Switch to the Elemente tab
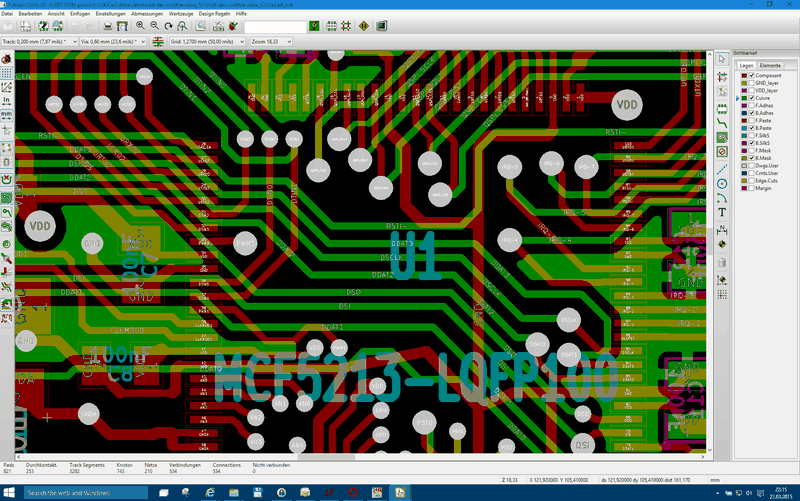 coord(770,65)
